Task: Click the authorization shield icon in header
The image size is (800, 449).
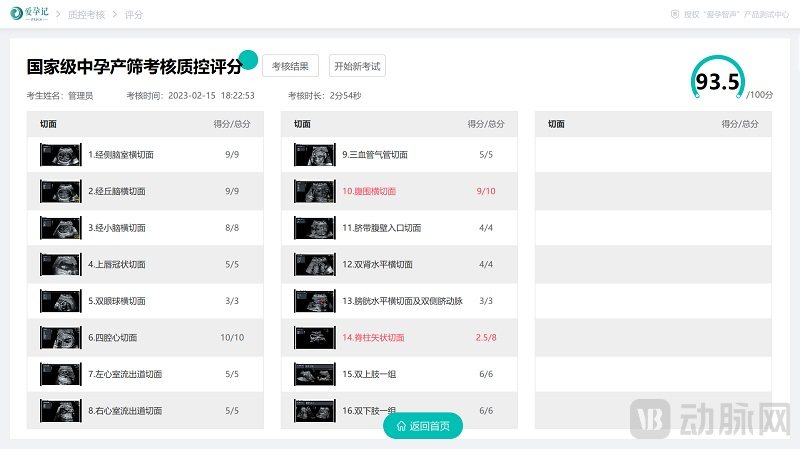Action: click(x=674, y=14)
